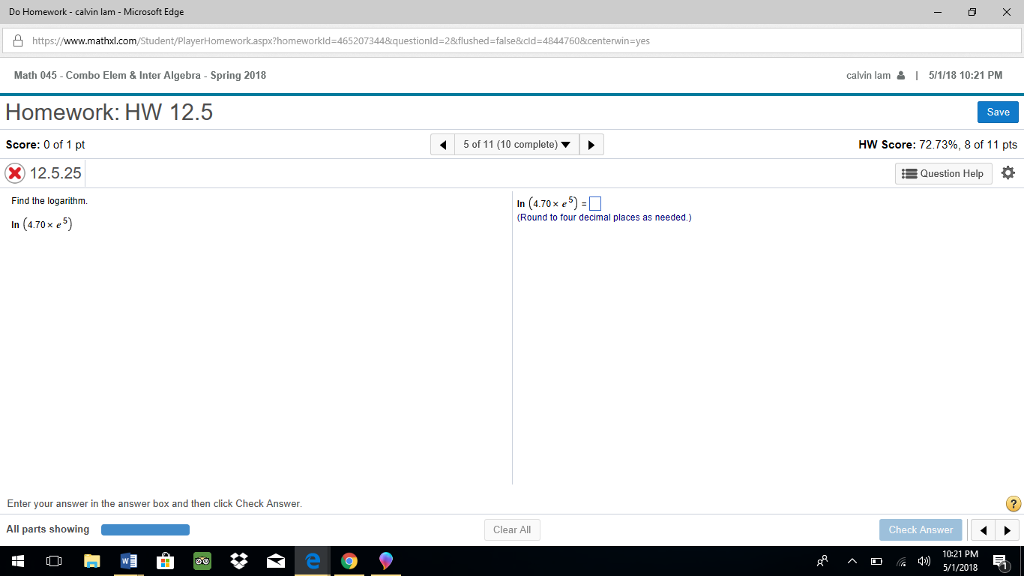The image size is (1024, 576).
Task: Click the answer input box
Action: tap(594, 202)
